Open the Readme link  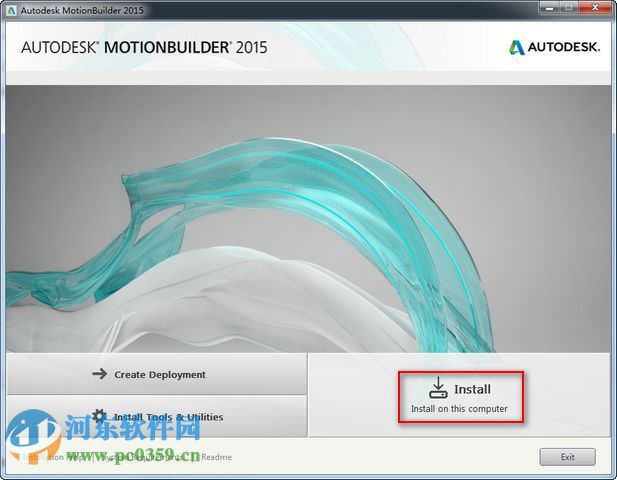[216, 457]
